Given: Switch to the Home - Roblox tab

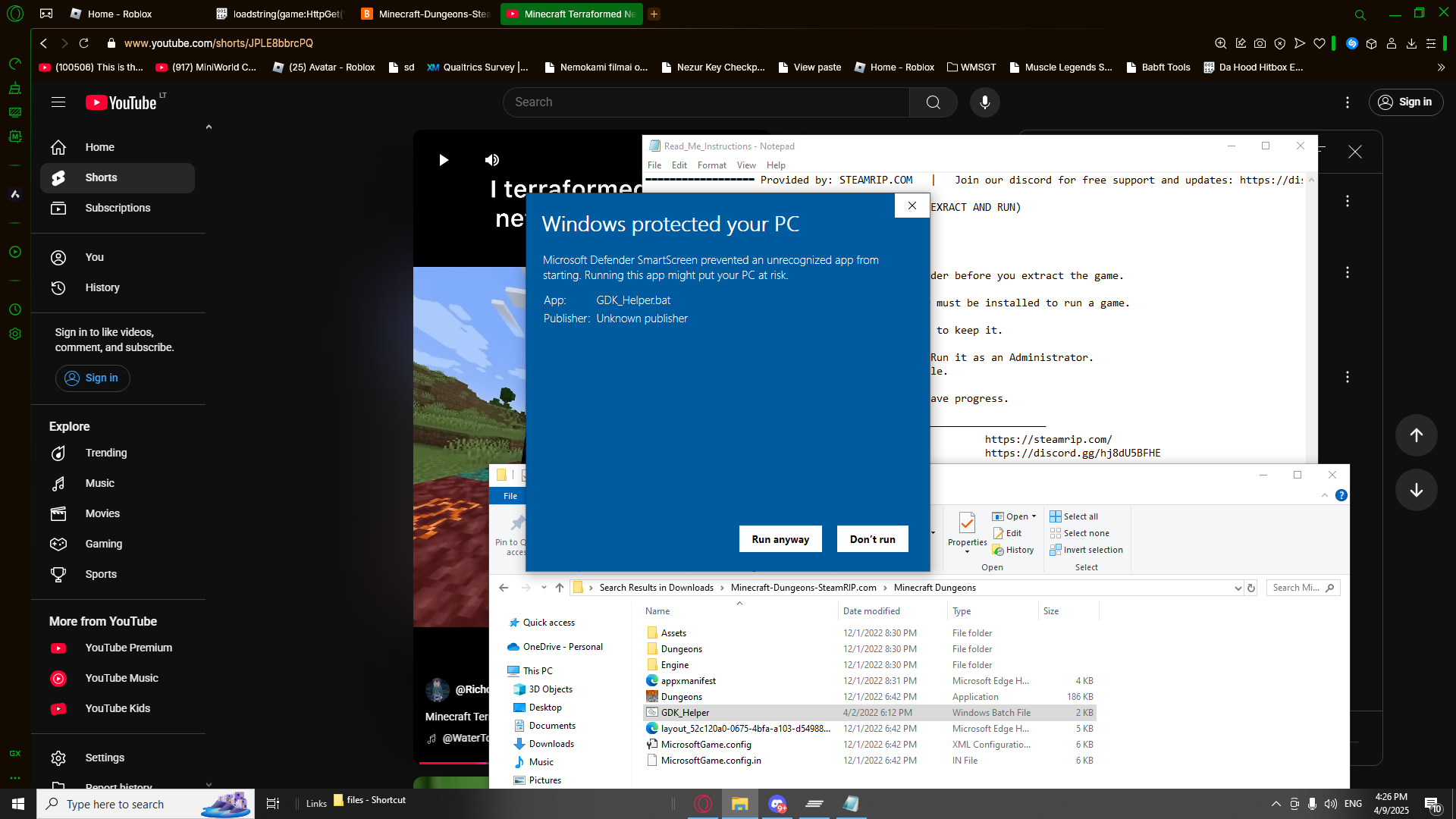Looking at the screenshot, I should tap(120, 14).
